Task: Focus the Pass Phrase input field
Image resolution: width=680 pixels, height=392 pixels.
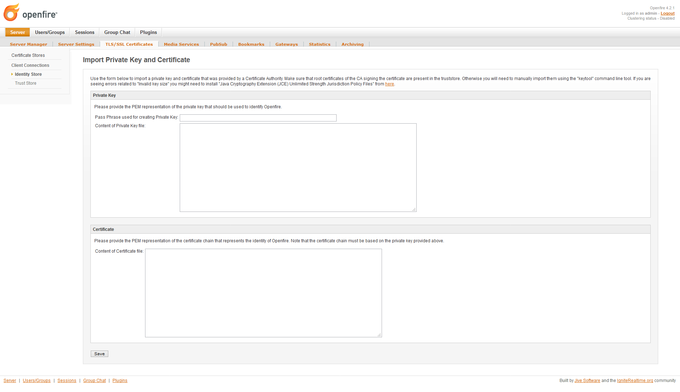Action: pos(258,118)
